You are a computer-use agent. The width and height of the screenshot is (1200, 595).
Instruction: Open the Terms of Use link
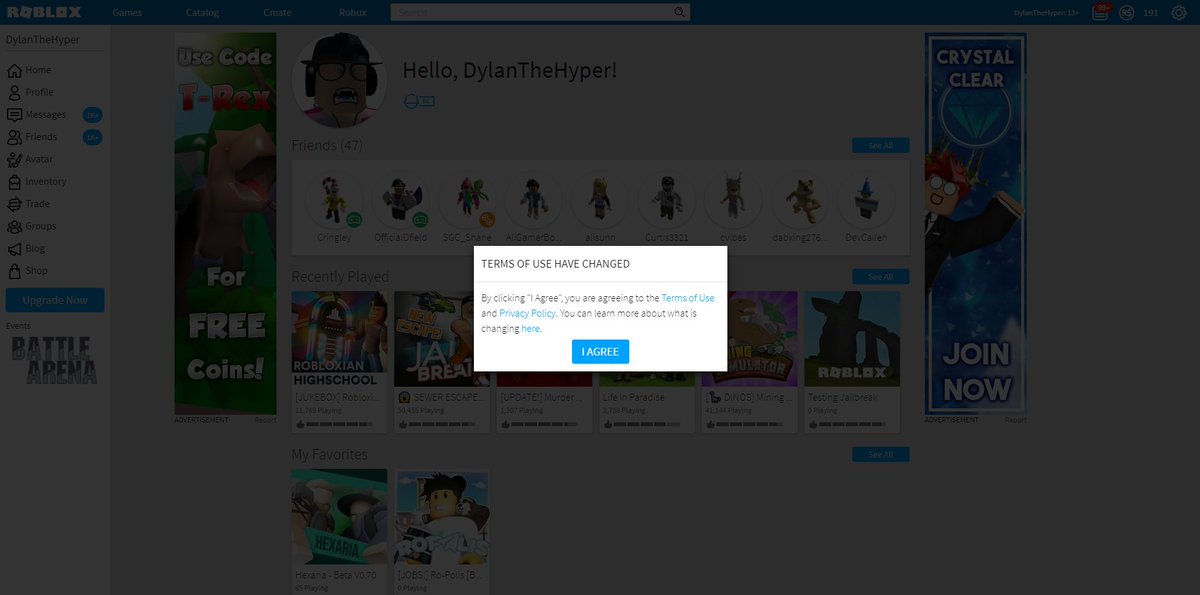pyautogui.click(x=688, y=298)
